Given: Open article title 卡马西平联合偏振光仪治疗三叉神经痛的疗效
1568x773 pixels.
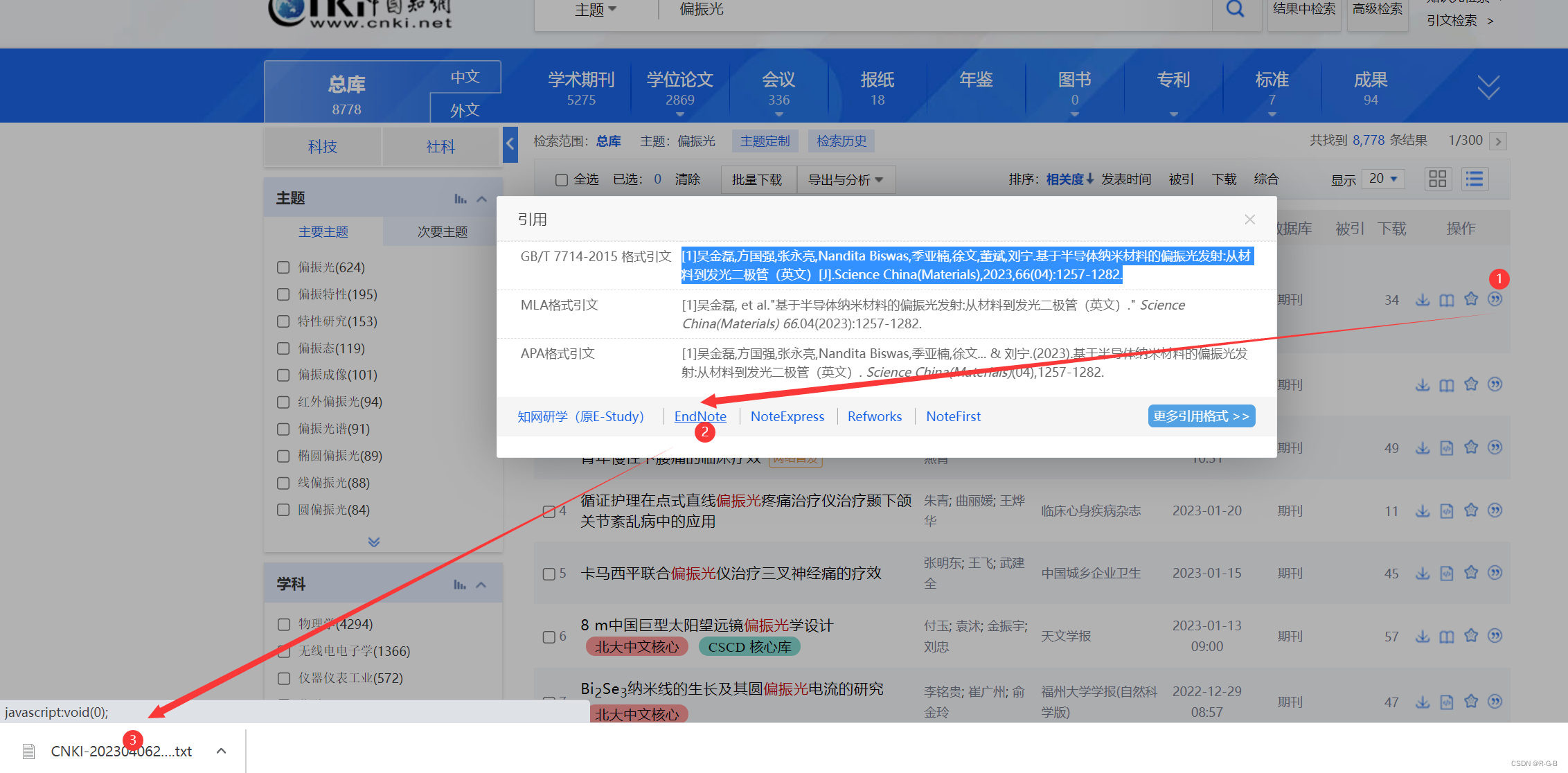Looking at the screenshot, I should tap(731, 574).
